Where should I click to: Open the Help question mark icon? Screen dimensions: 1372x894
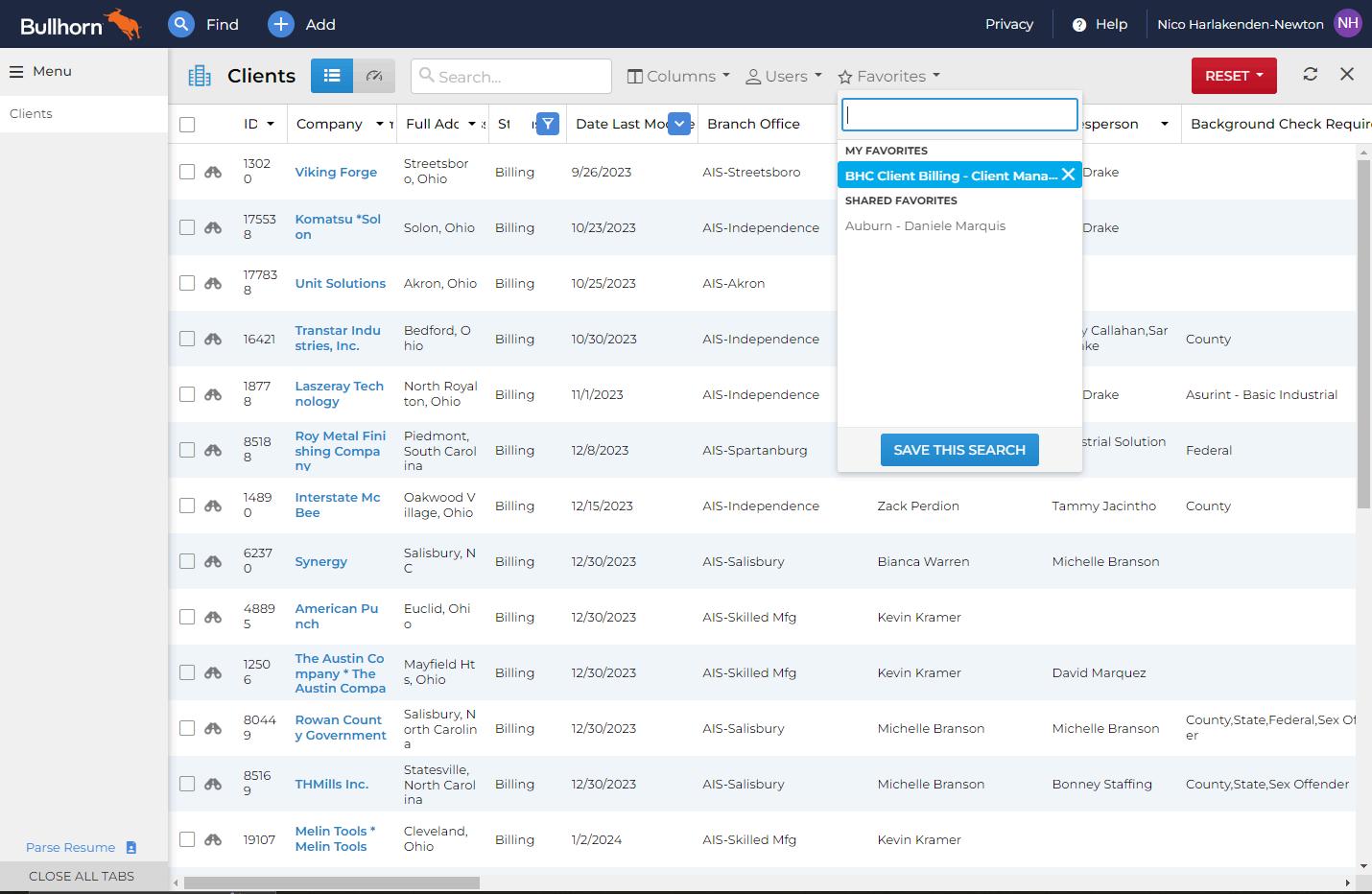tap(1079, 25)
